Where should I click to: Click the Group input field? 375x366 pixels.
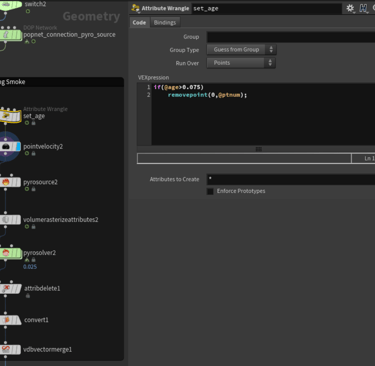click(291, 37)
